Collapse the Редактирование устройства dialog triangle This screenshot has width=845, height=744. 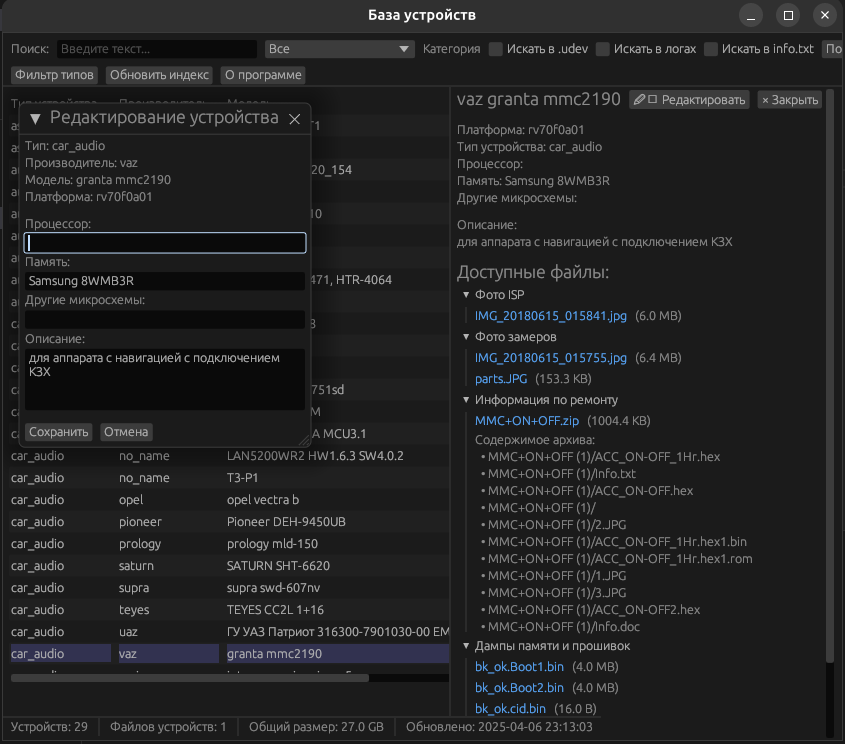(35, 119)
